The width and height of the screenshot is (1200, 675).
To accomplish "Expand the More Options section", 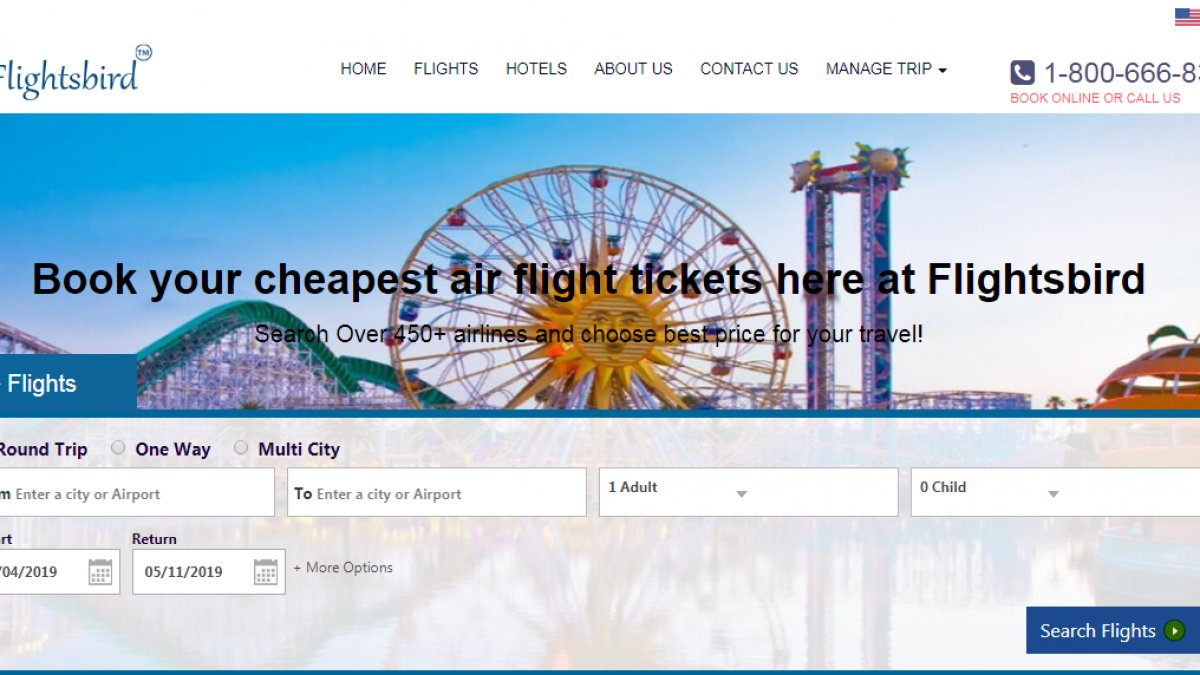I will 343,567.
